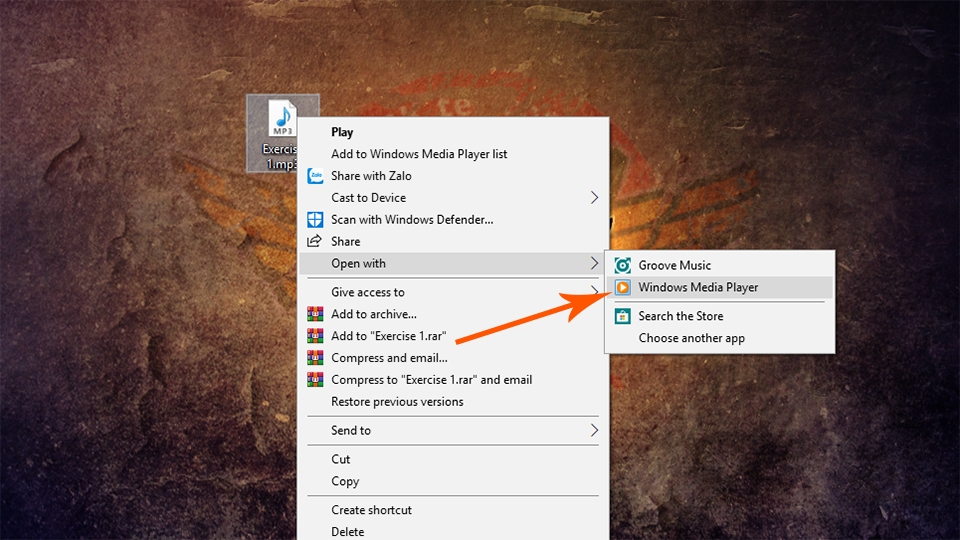Image resolution: width=960 pixels, height=540 pixels.
Task: Click the Microsoft Store bag icon
Action: pos(623,316)
